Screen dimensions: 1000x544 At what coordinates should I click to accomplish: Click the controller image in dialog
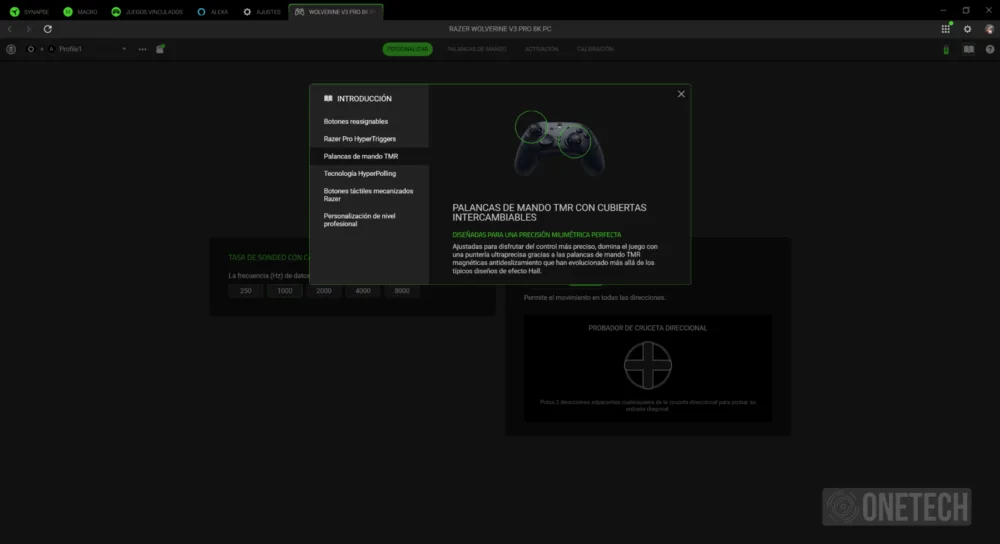point(559,145)
